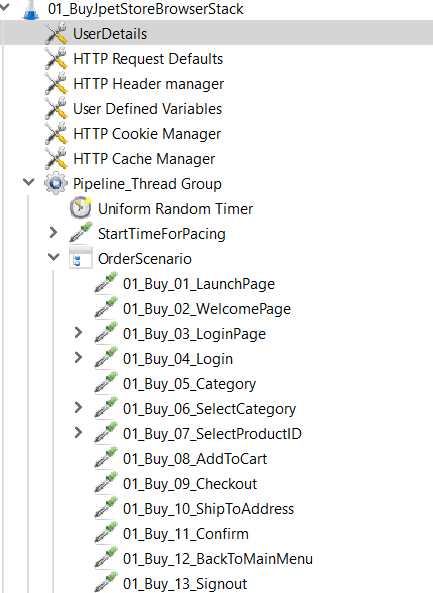This screenshot has width=433, height=593.
Task: Select HTTP Cache Manager element
Action: 144,159
